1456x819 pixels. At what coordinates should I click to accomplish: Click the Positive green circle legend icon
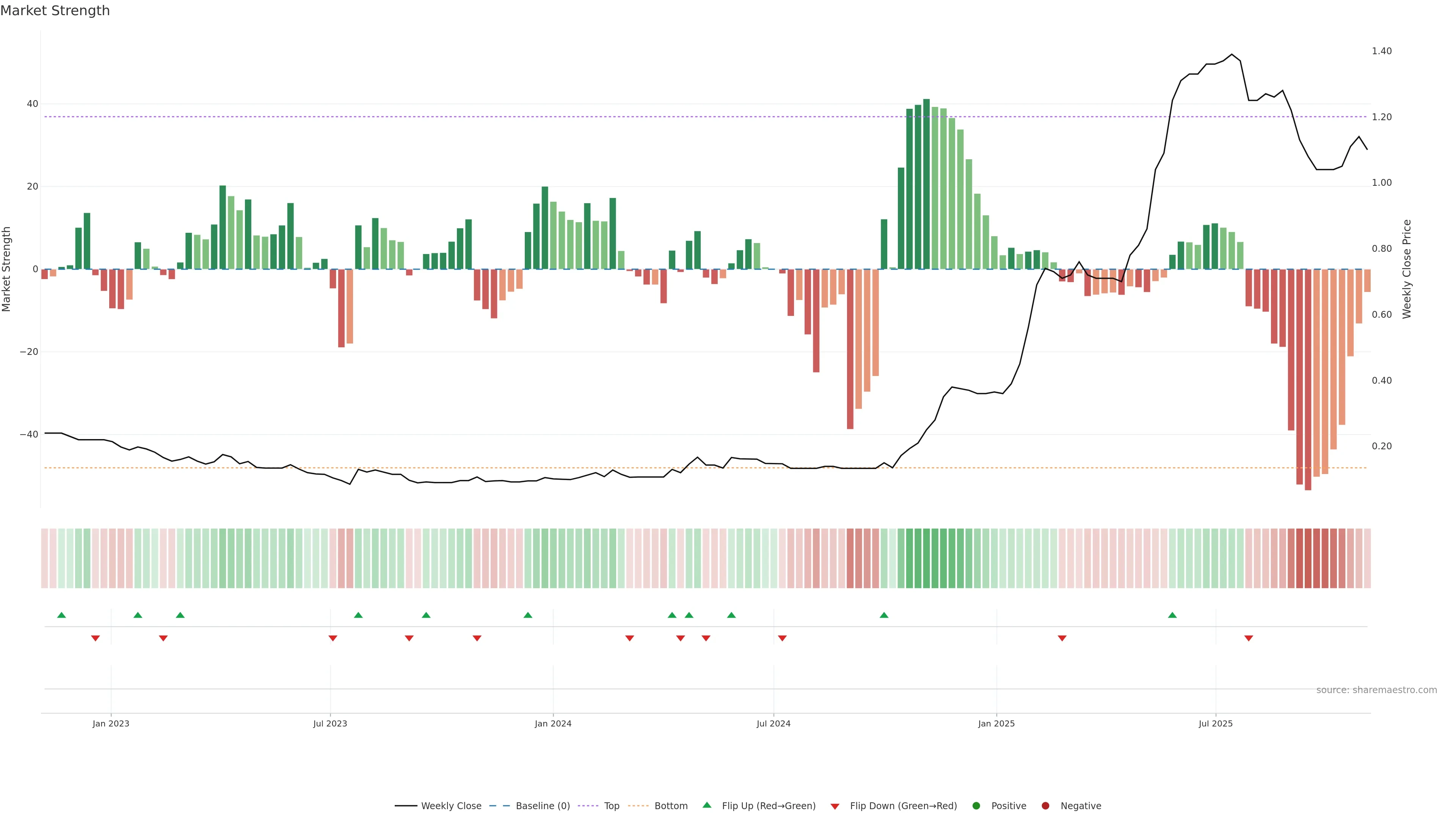976,806
